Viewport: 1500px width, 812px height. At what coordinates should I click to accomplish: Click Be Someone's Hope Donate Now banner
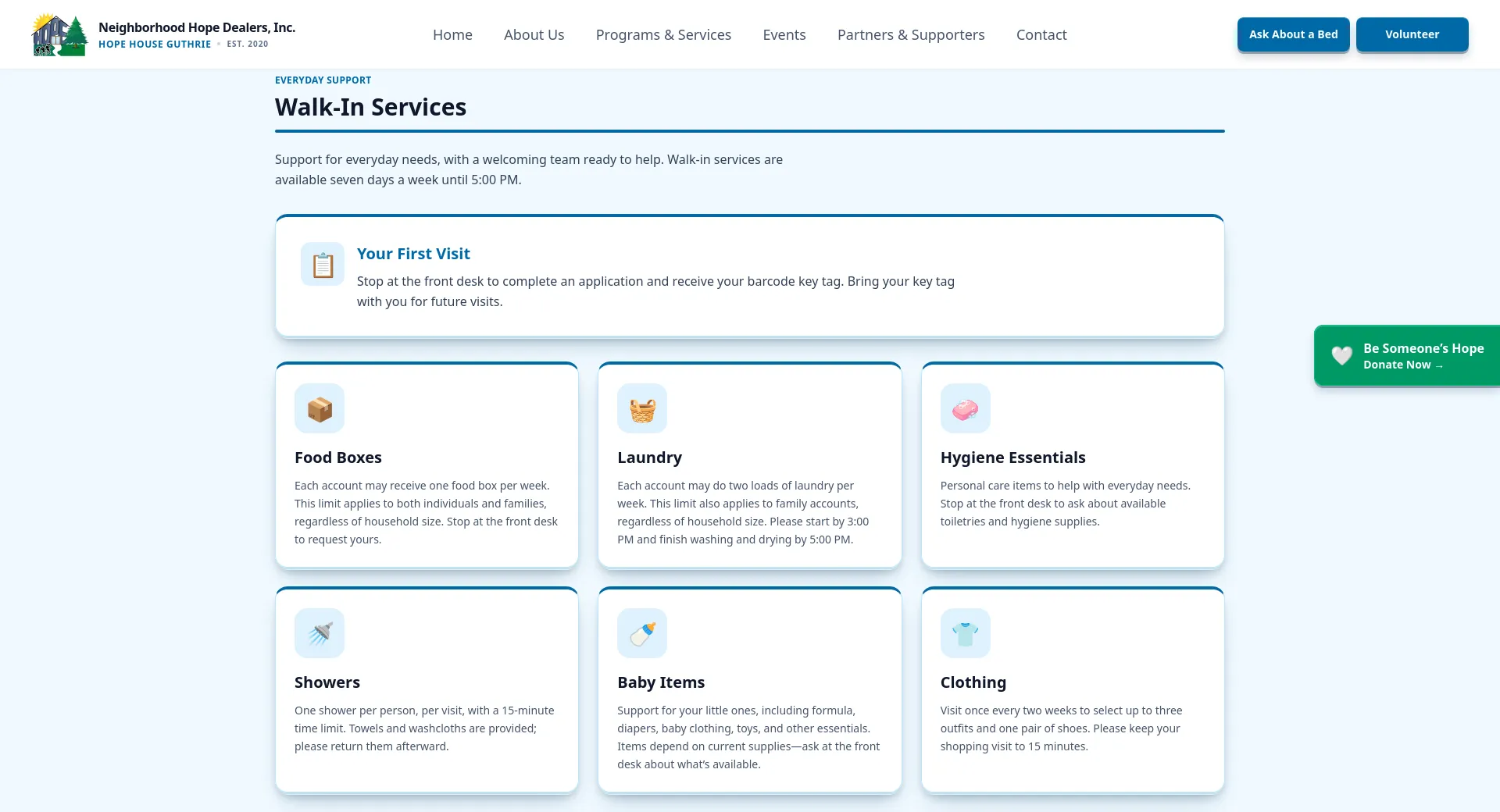1407,356
